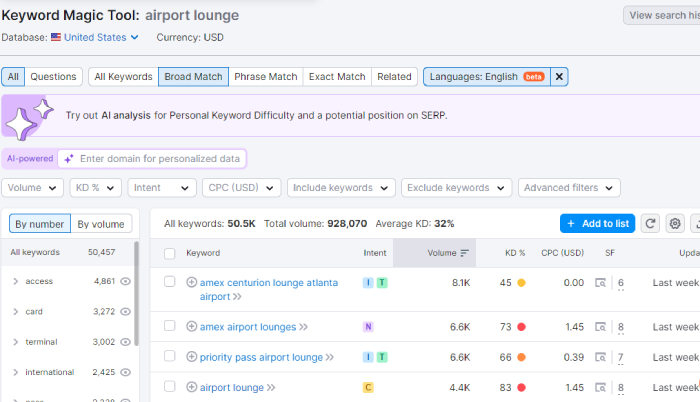Screen dimensions: 700x402
Task: Open SERP icon in amex centurion row
Action: coord(600,283)
